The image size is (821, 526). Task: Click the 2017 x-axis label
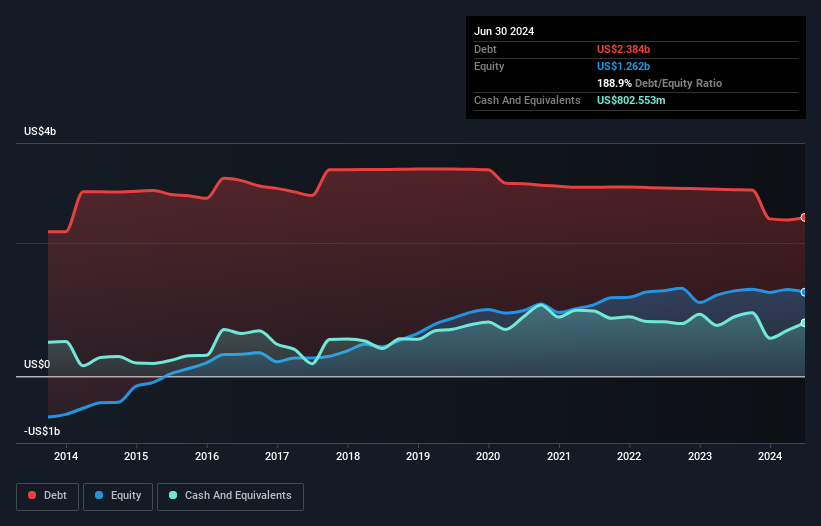click(277, 456)
